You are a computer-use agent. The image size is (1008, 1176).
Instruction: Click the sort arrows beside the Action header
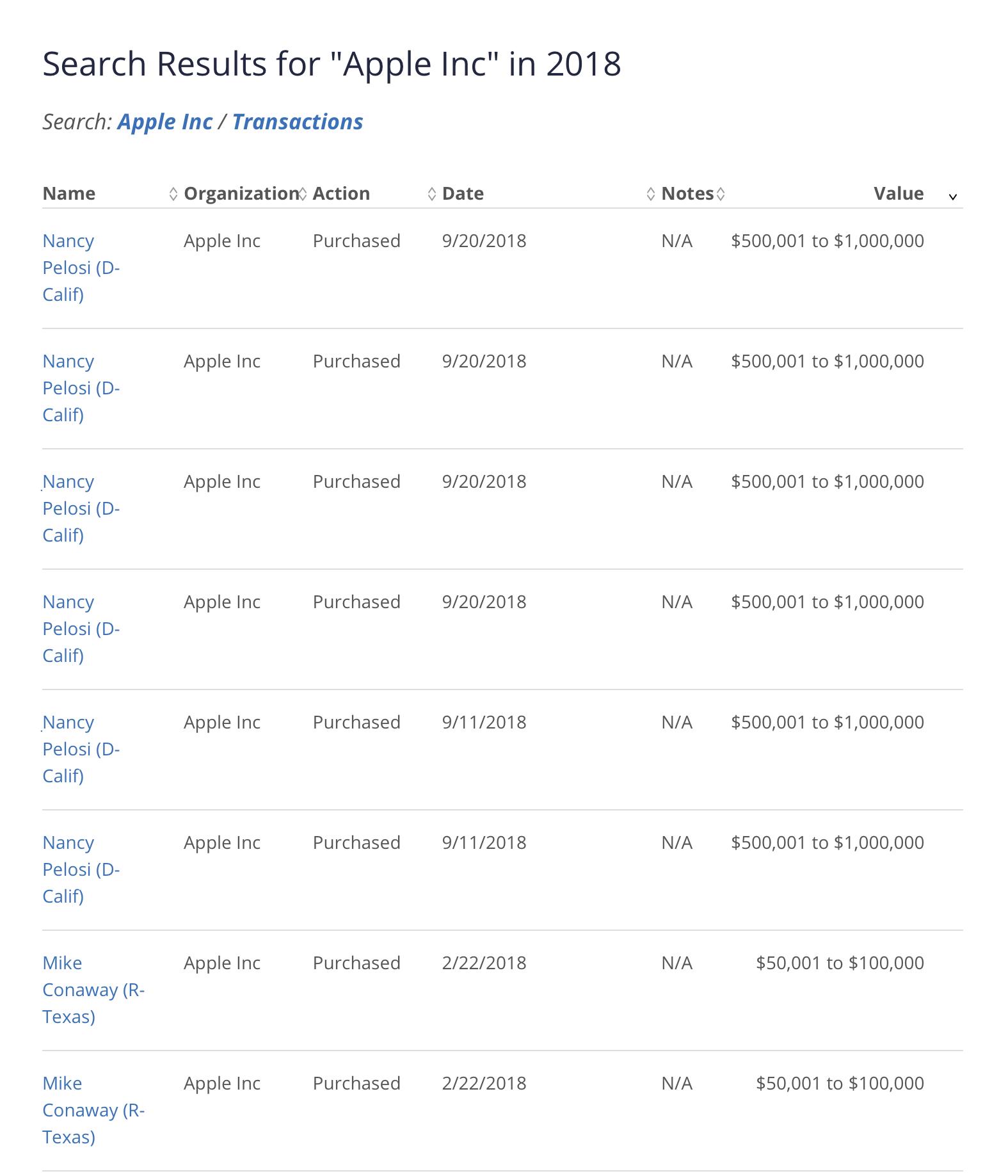(x=431, y=194)
